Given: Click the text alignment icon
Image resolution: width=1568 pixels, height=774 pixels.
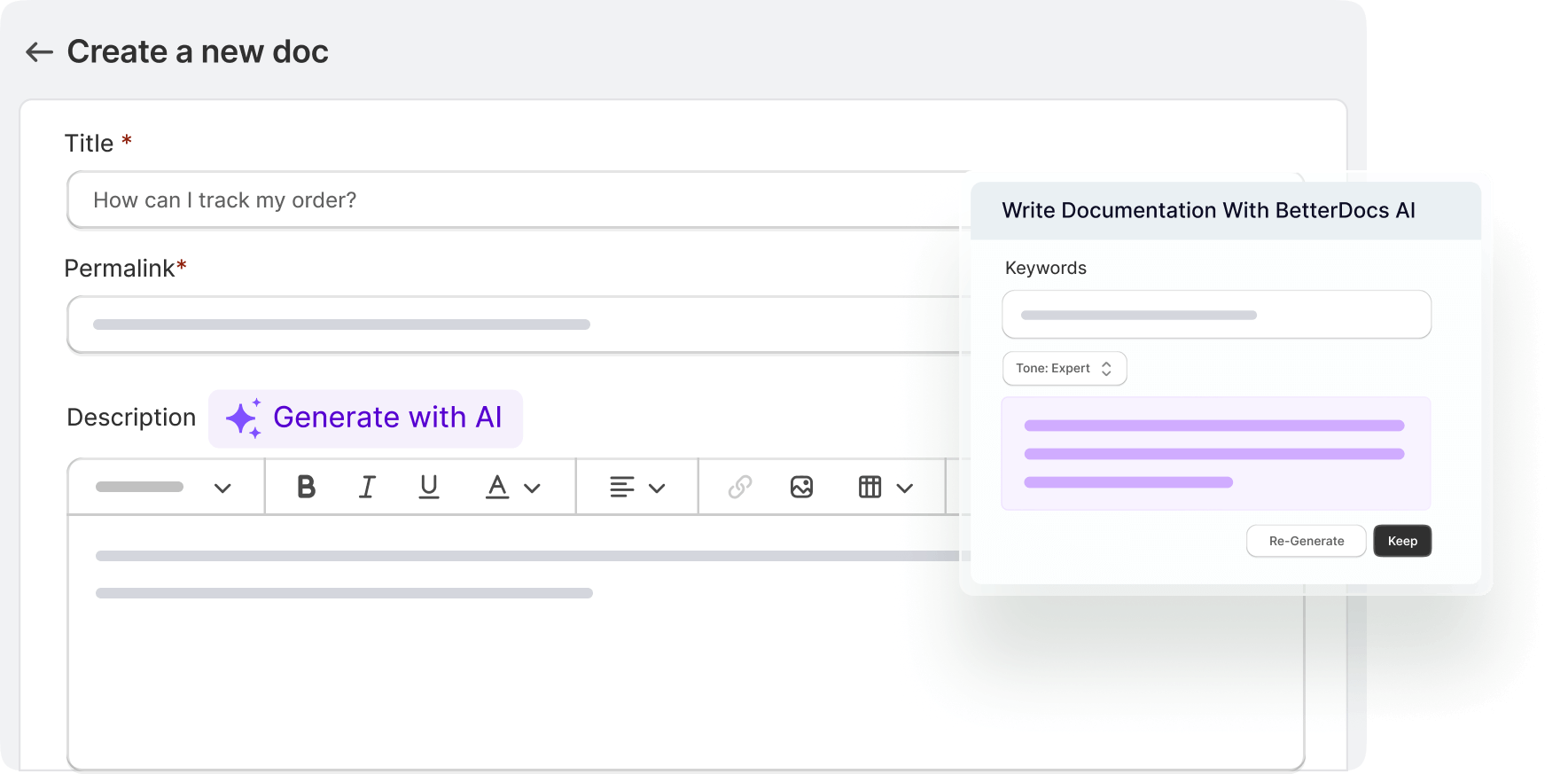Looking at the screenshot, I should (x=622, y=487).
